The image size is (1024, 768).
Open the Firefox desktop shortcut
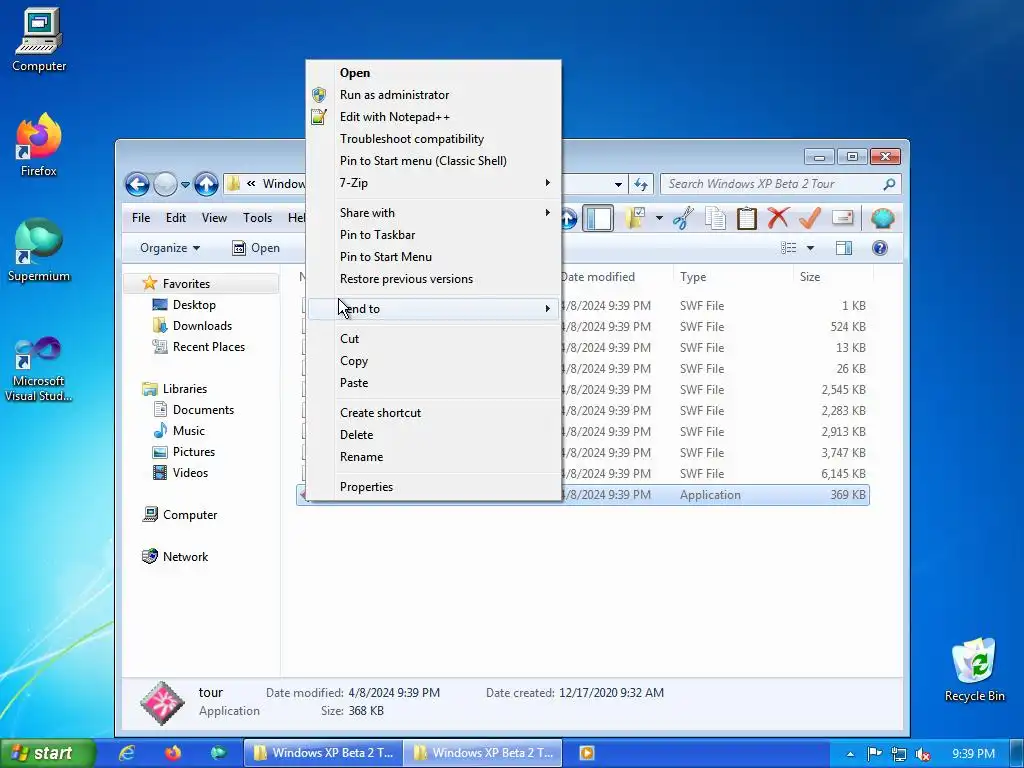point(39,145)
